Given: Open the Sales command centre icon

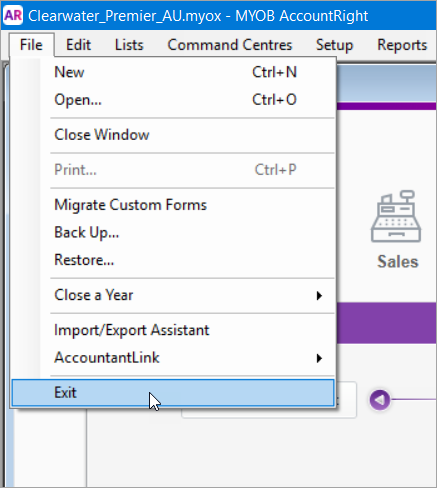Looking at the screenshot, I should point(396,229).
